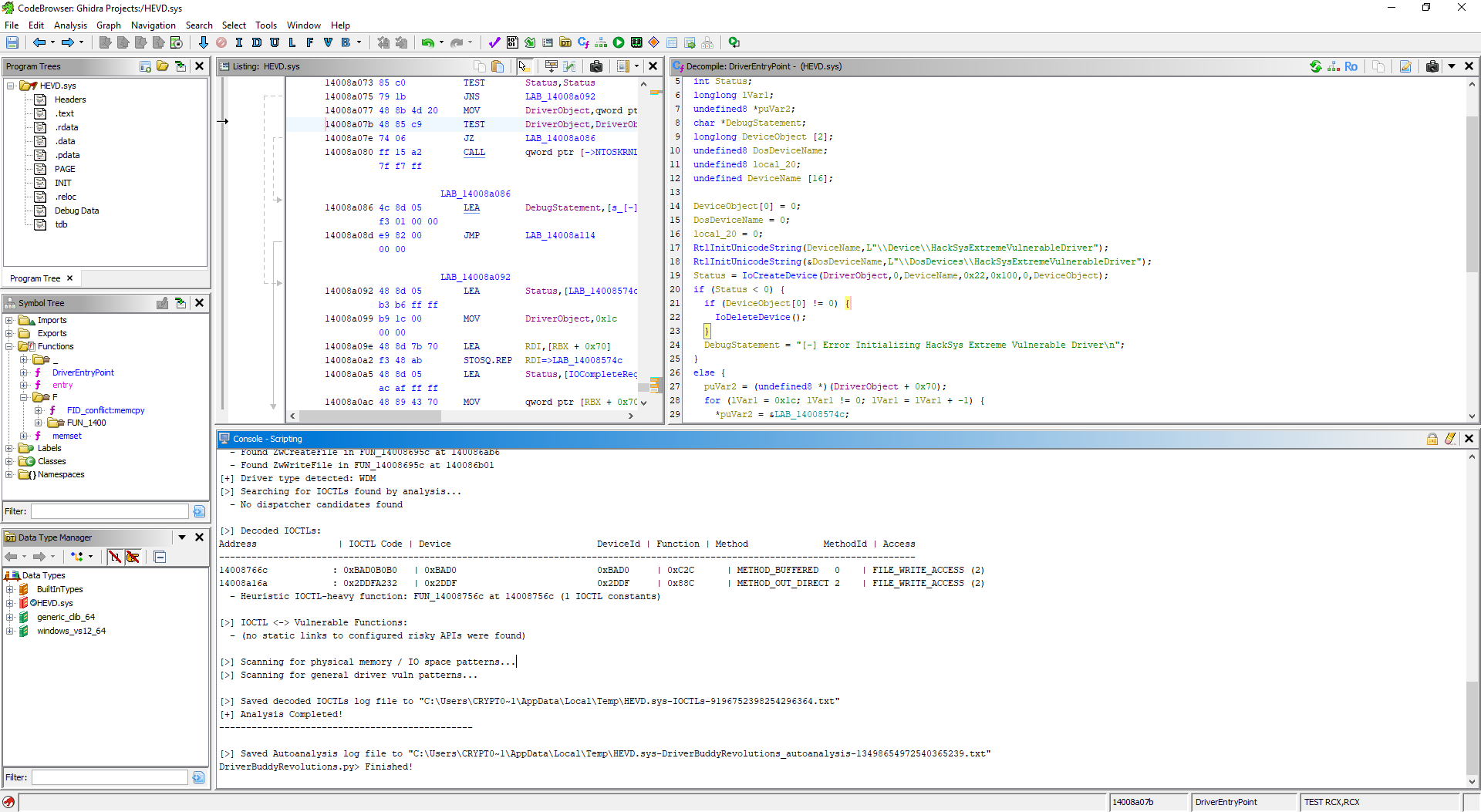The width and height of the screenshot is (1481, 812).
Task: Toggle mouse hover mode in Listing header
Action: [x=525, y=66]
